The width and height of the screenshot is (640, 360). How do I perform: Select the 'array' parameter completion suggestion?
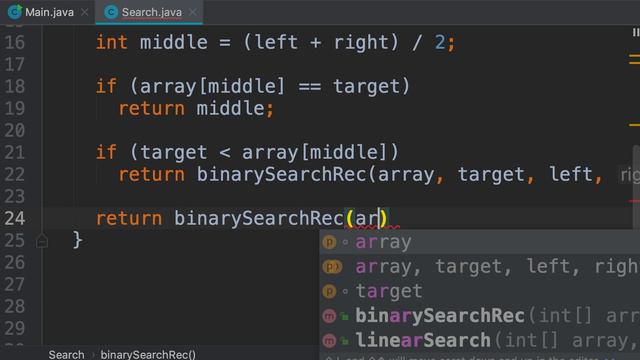[480, 242]
